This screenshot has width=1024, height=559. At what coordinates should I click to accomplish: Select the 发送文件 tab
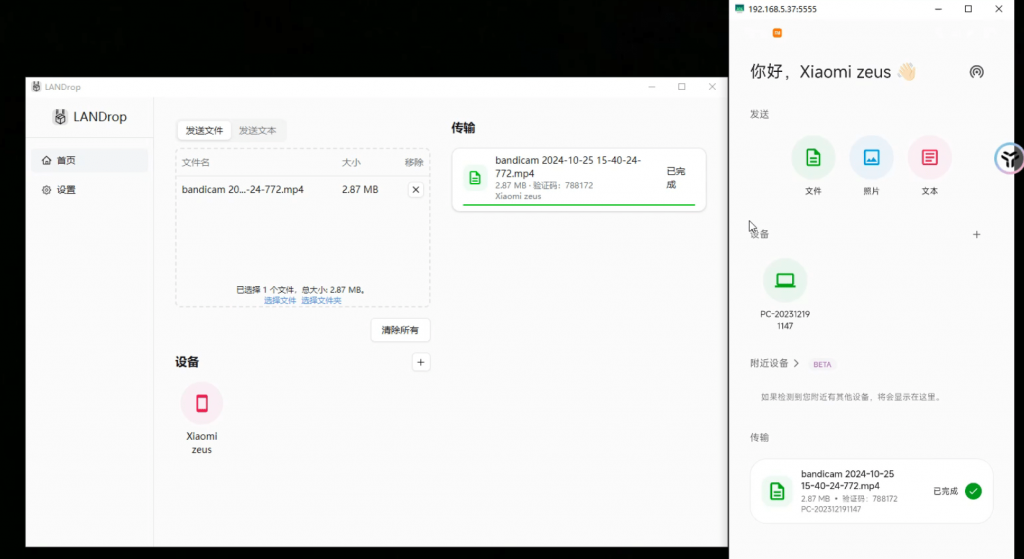204,130
